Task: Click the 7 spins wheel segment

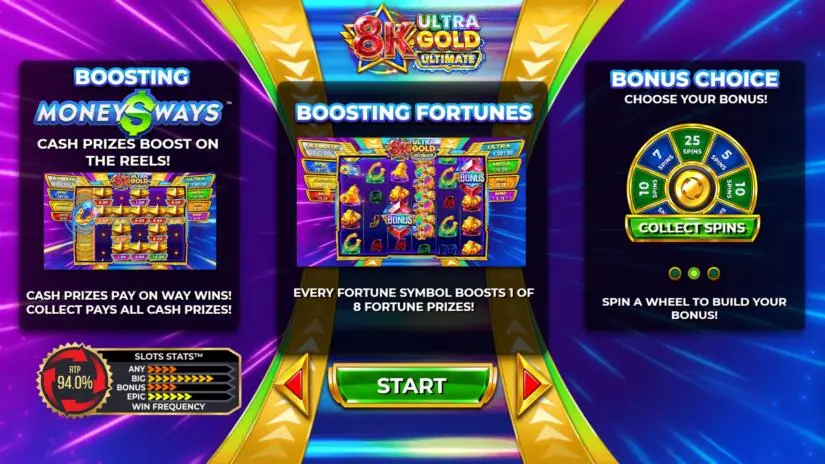Action: pos(660,158)
